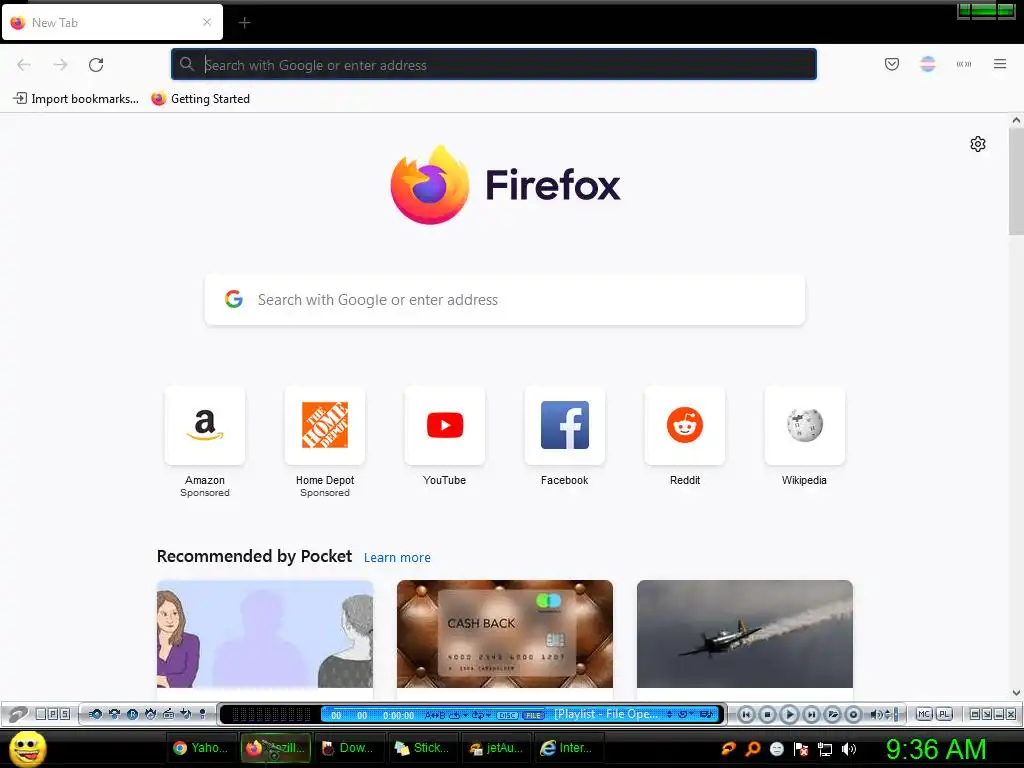Switch to Mozilla Firefox taskbar button
The width and height of the screenshot is (1024, 768).
[276, 748]
